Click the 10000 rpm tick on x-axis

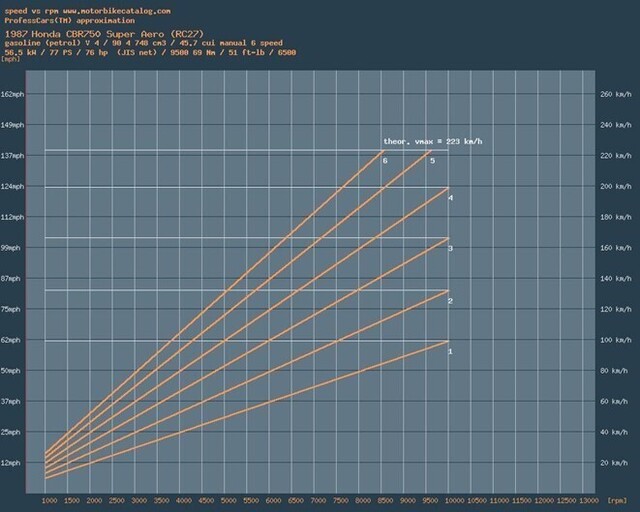(450, 498)
